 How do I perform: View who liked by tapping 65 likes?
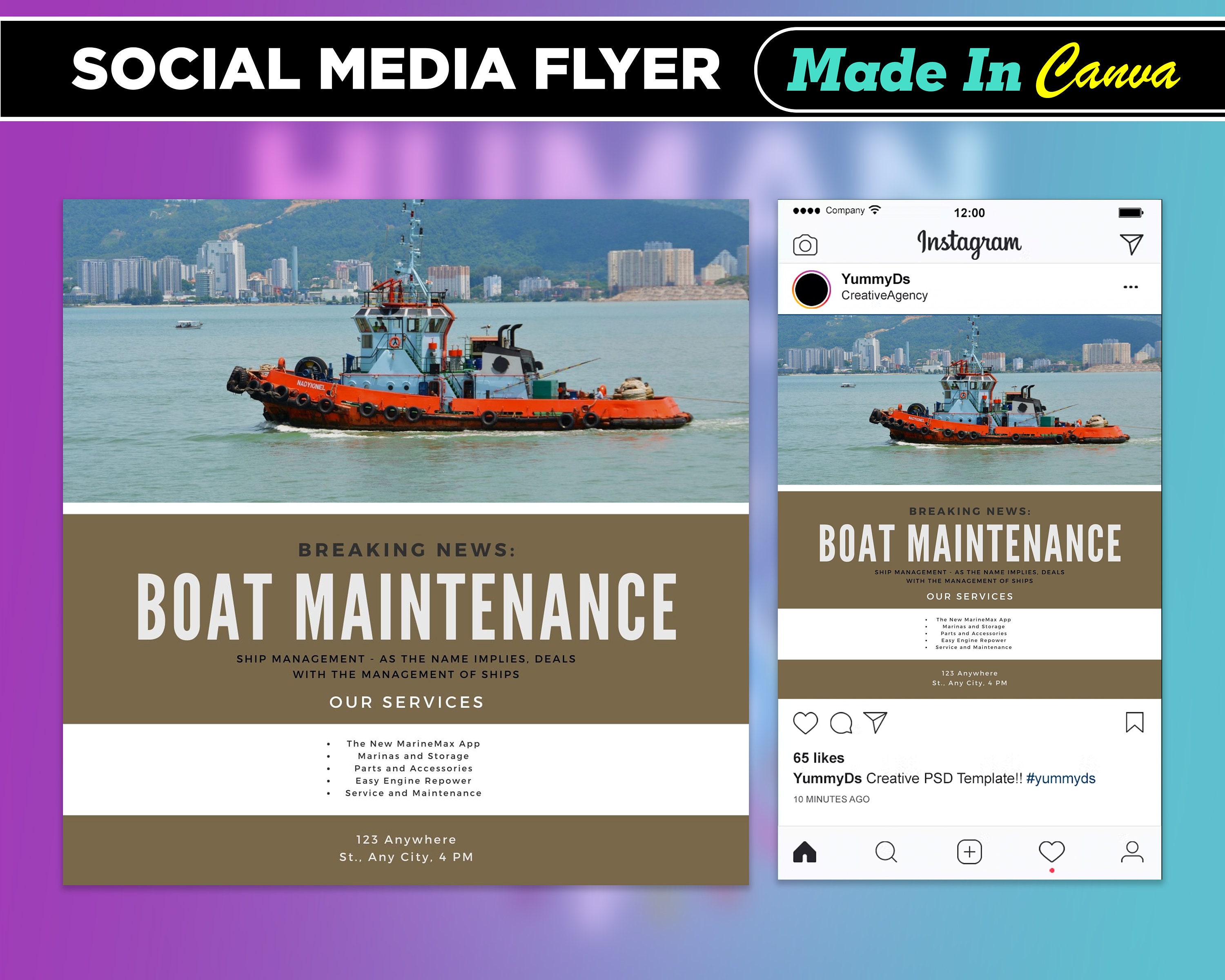coord(818,758)
